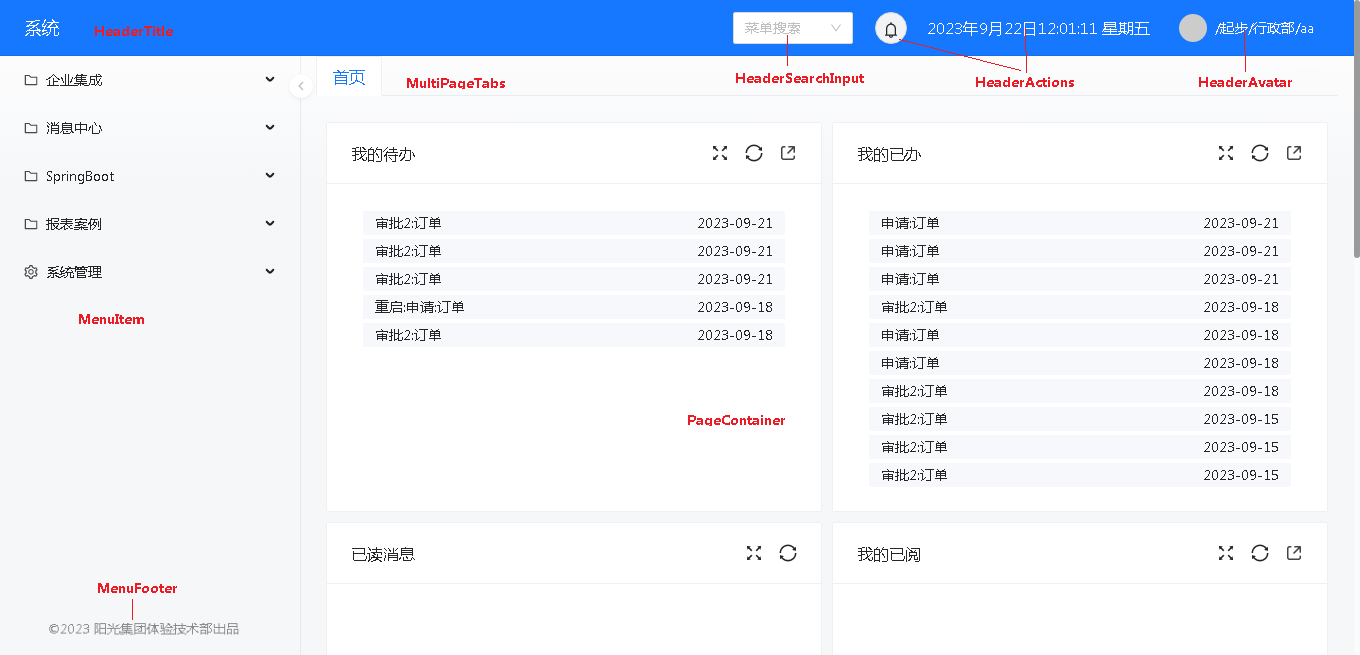Screen dimensions: 1360x655
Task: Open the 重启:申请:订单 todo item
Action: pyautogui.click(x=420, y=307)
